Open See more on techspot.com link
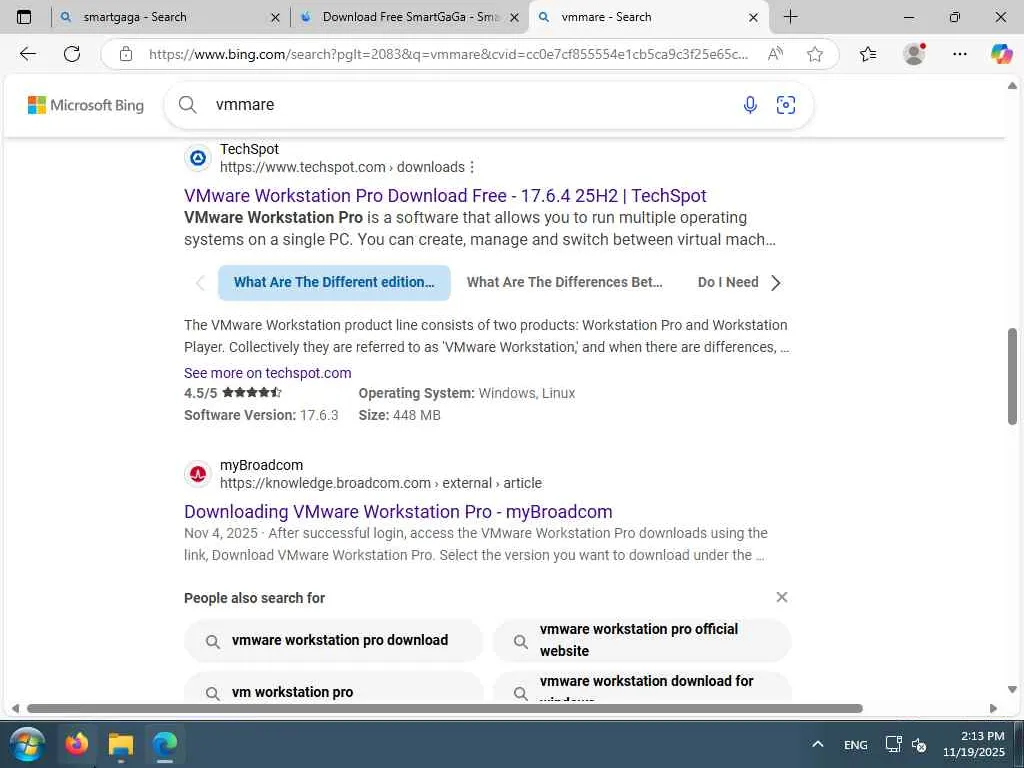 [x=268, y=373]
